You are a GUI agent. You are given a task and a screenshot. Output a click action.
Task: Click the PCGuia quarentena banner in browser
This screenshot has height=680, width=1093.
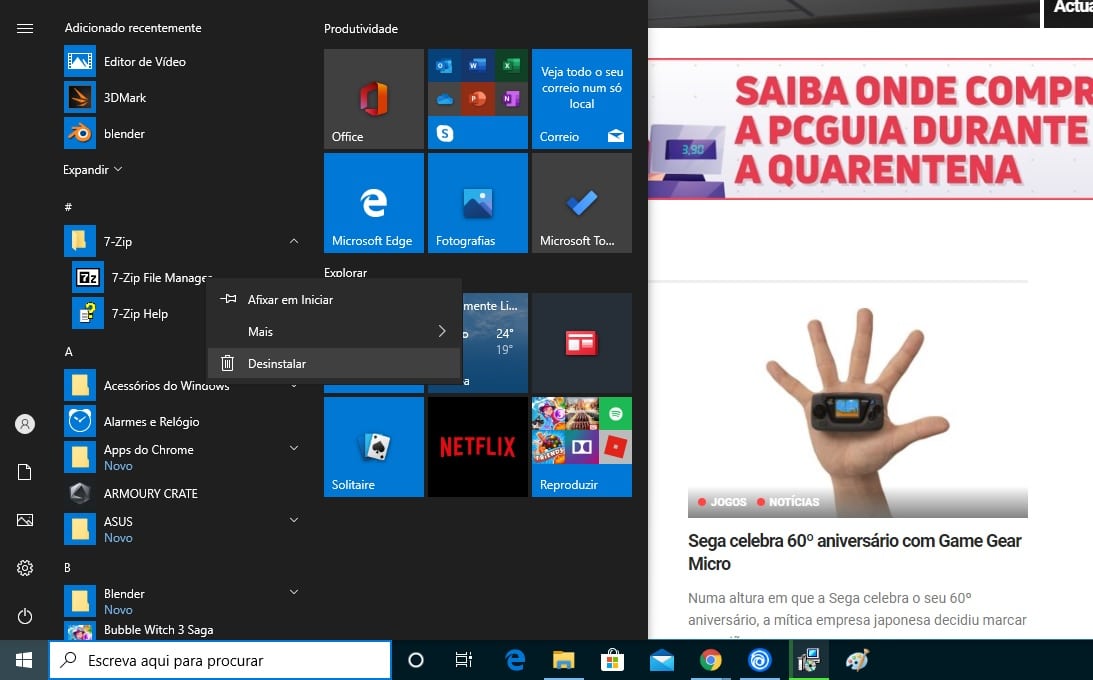point(870,129)
